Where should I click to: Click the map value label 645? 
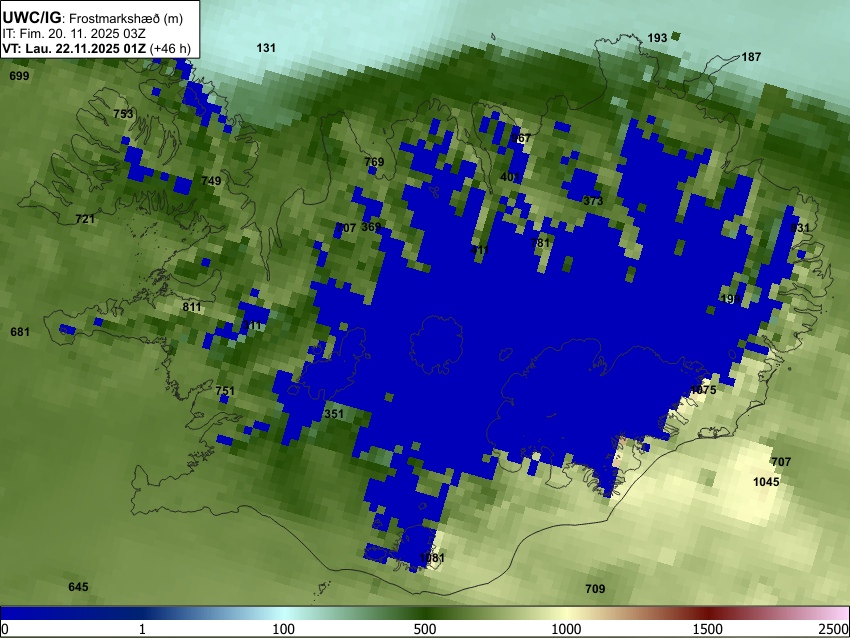[x=78, y=587]
